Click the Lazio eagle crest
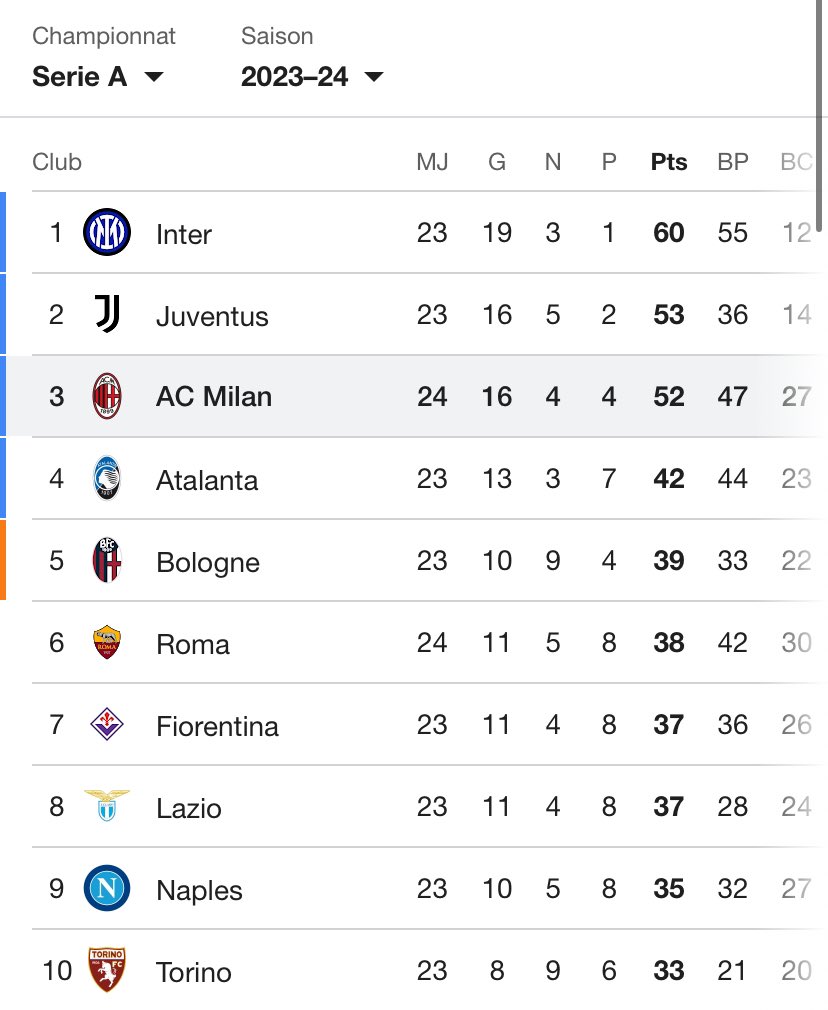This screenshot has height=1010, width=828. (107, 805)
